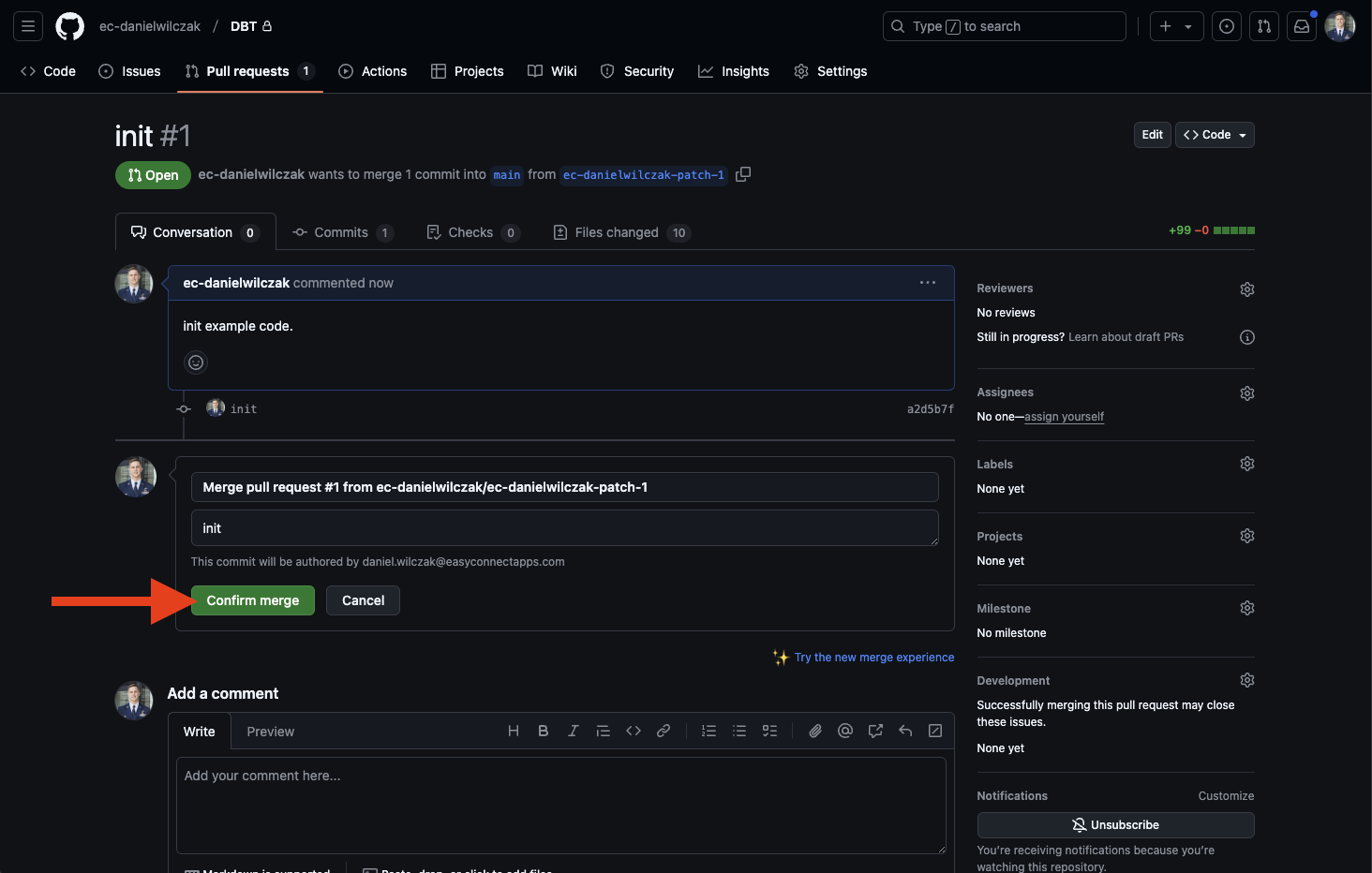Image resolution: width=1372 pixels, height=873 pixels.
Task: Click the Edit title button
Action: coord(1153,135)
